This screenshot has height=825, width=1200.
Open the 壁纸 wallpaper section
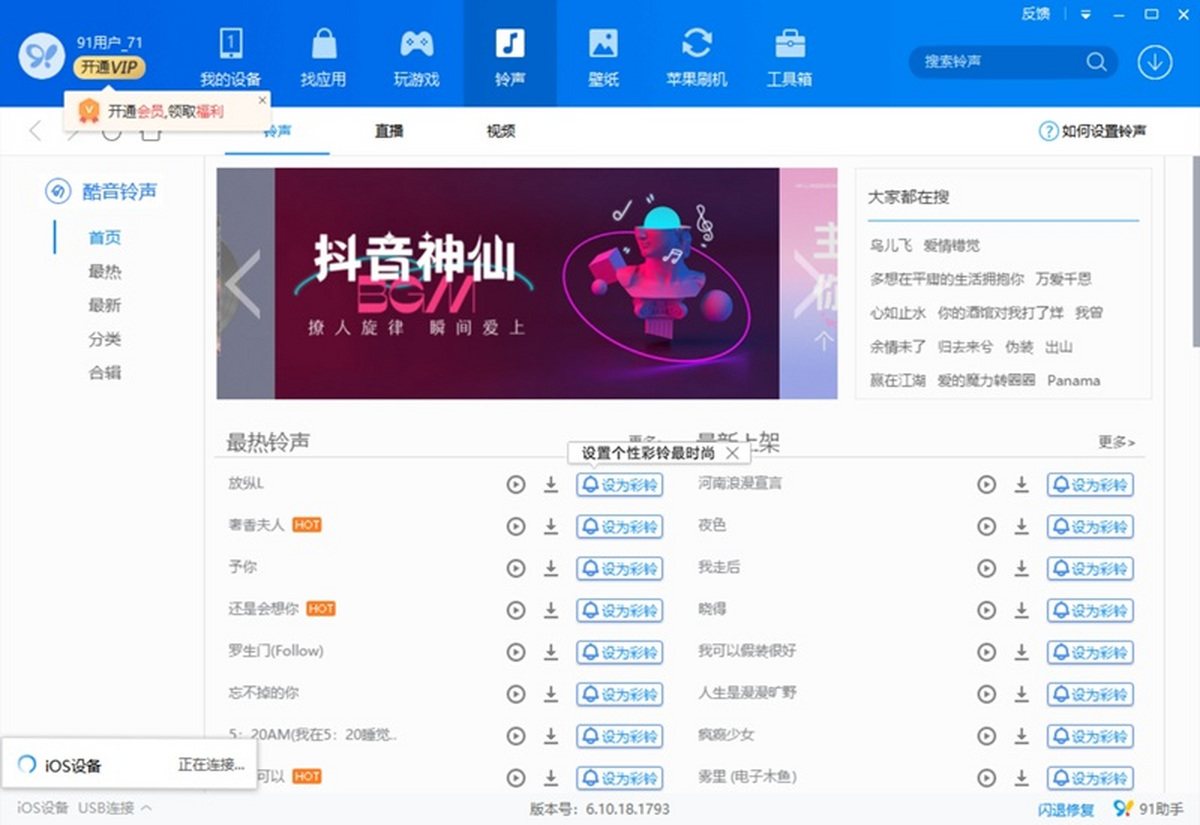[603, 55]
